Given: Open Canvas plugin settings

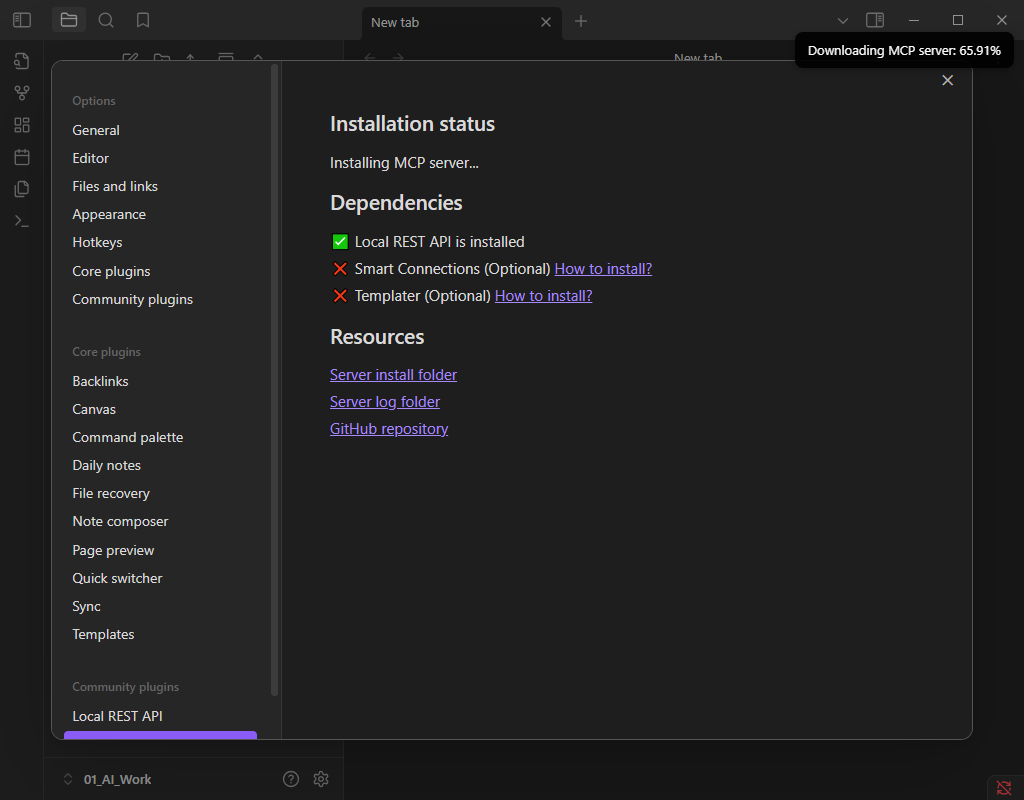Looking at the screenshot, I should tap(94, 409).
